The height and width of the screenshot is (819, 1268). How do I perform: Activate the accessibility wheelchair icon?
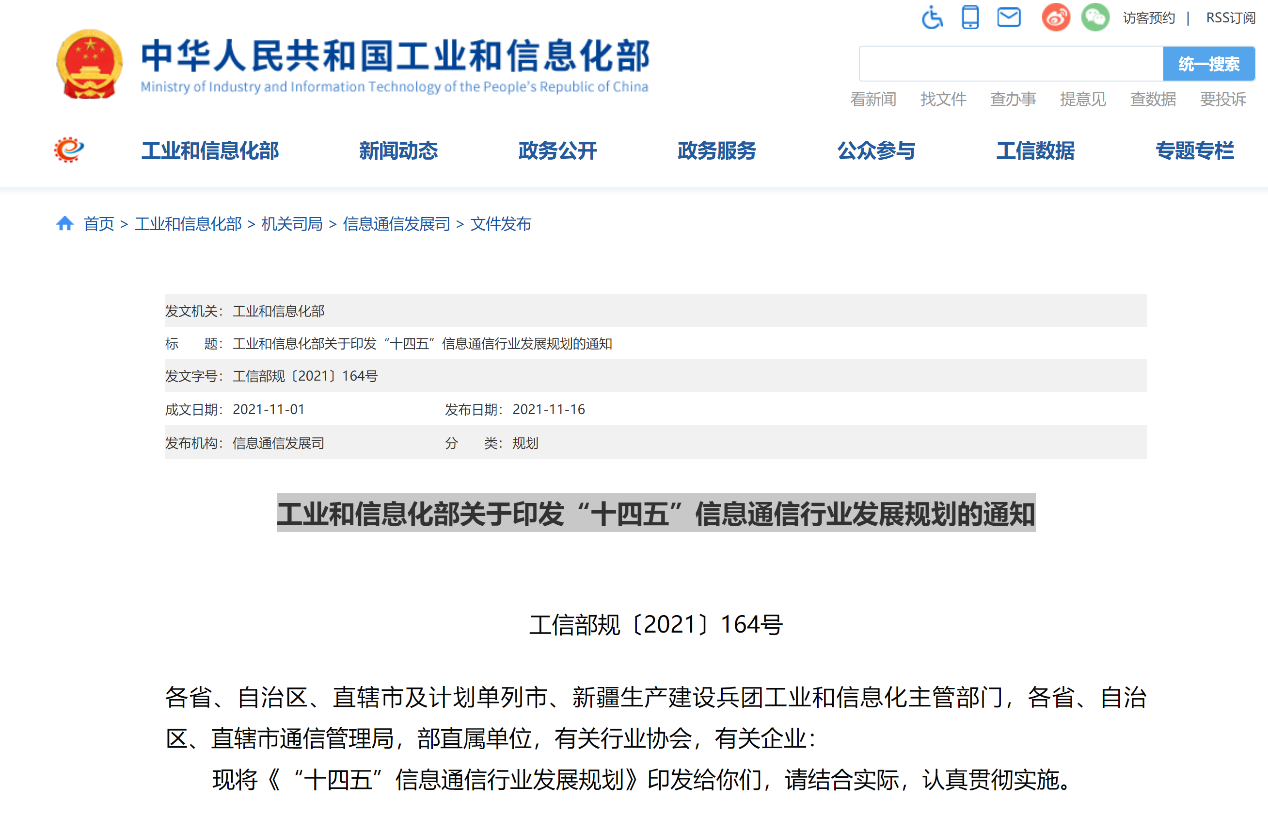[932, 17]
